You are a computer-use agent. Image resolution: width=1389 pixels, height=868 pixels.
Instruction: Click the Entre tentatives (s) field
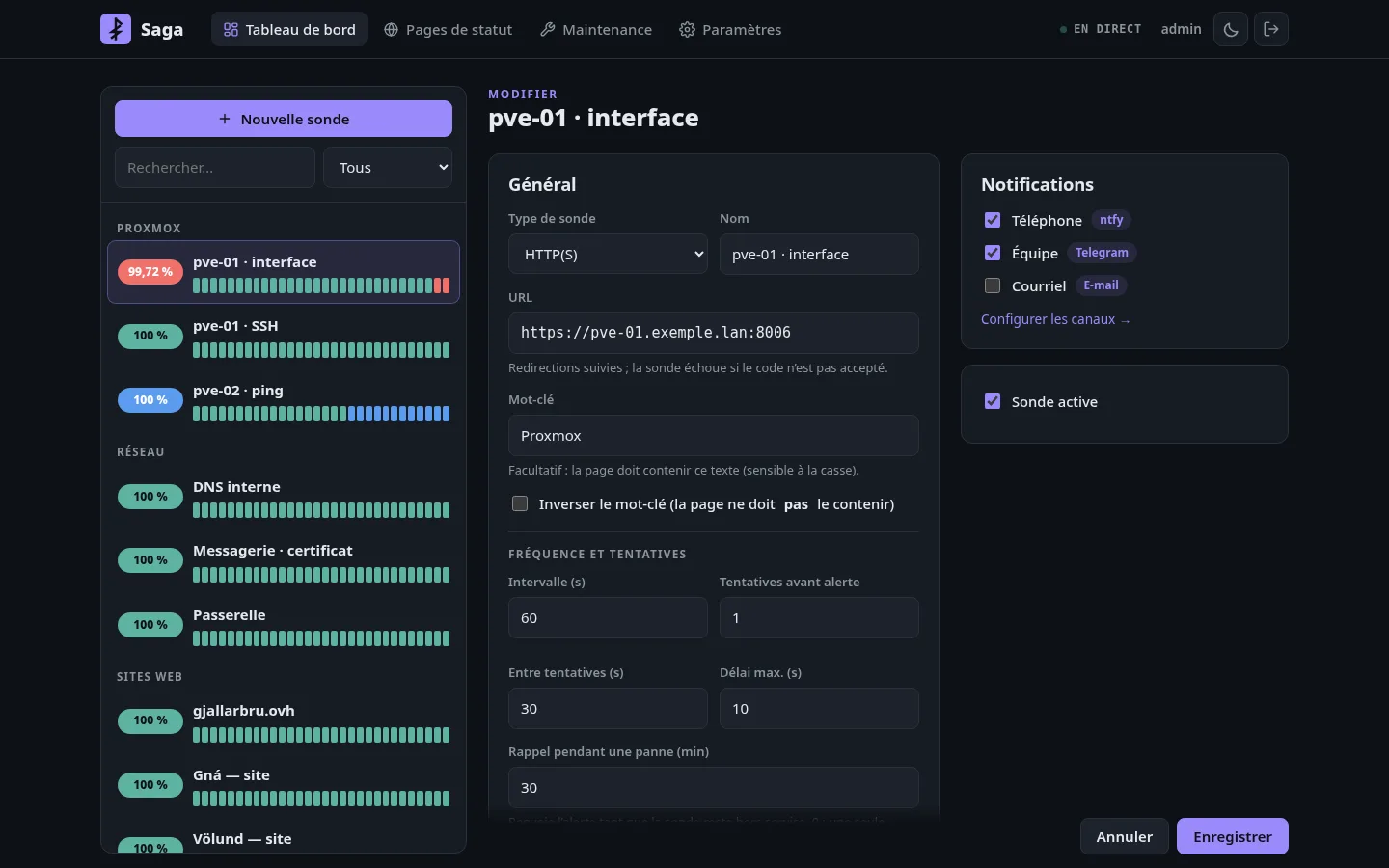point(608,709)
